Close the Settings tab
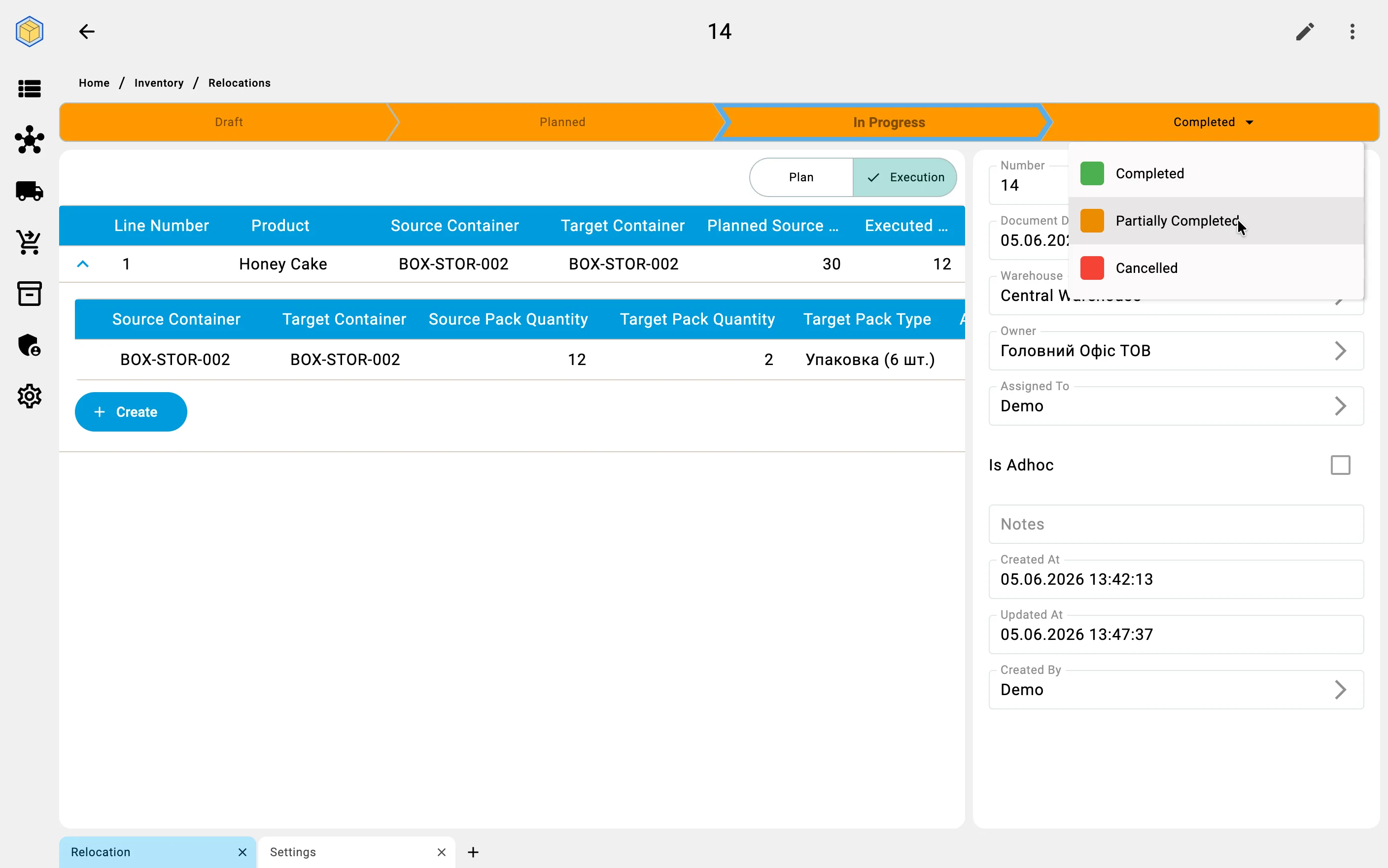This screenshot has height=868, width=1388. [441, 852]
